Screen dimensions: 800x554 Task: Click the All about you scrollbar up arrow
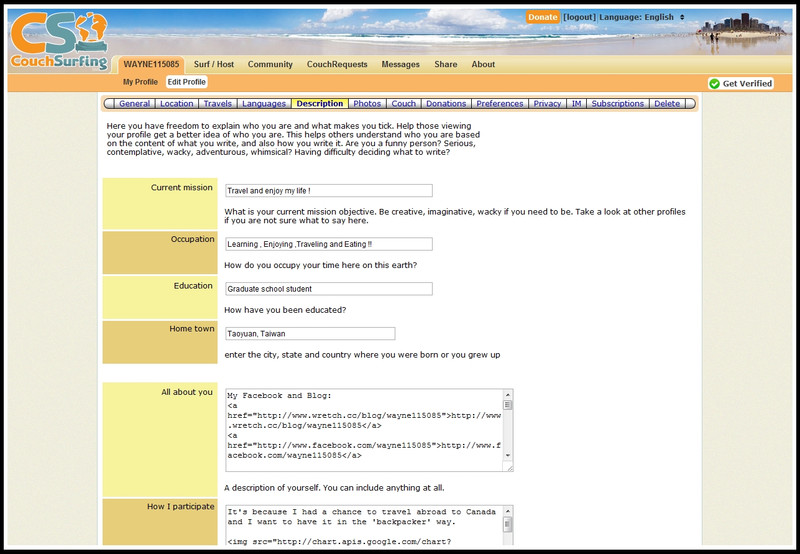(508, 395)
